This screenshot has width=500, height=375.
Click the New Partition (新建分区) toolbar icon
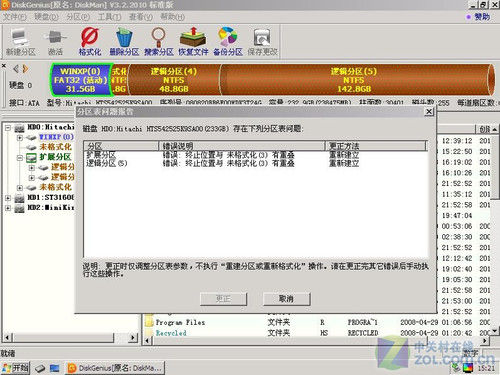tap(20, 42)
